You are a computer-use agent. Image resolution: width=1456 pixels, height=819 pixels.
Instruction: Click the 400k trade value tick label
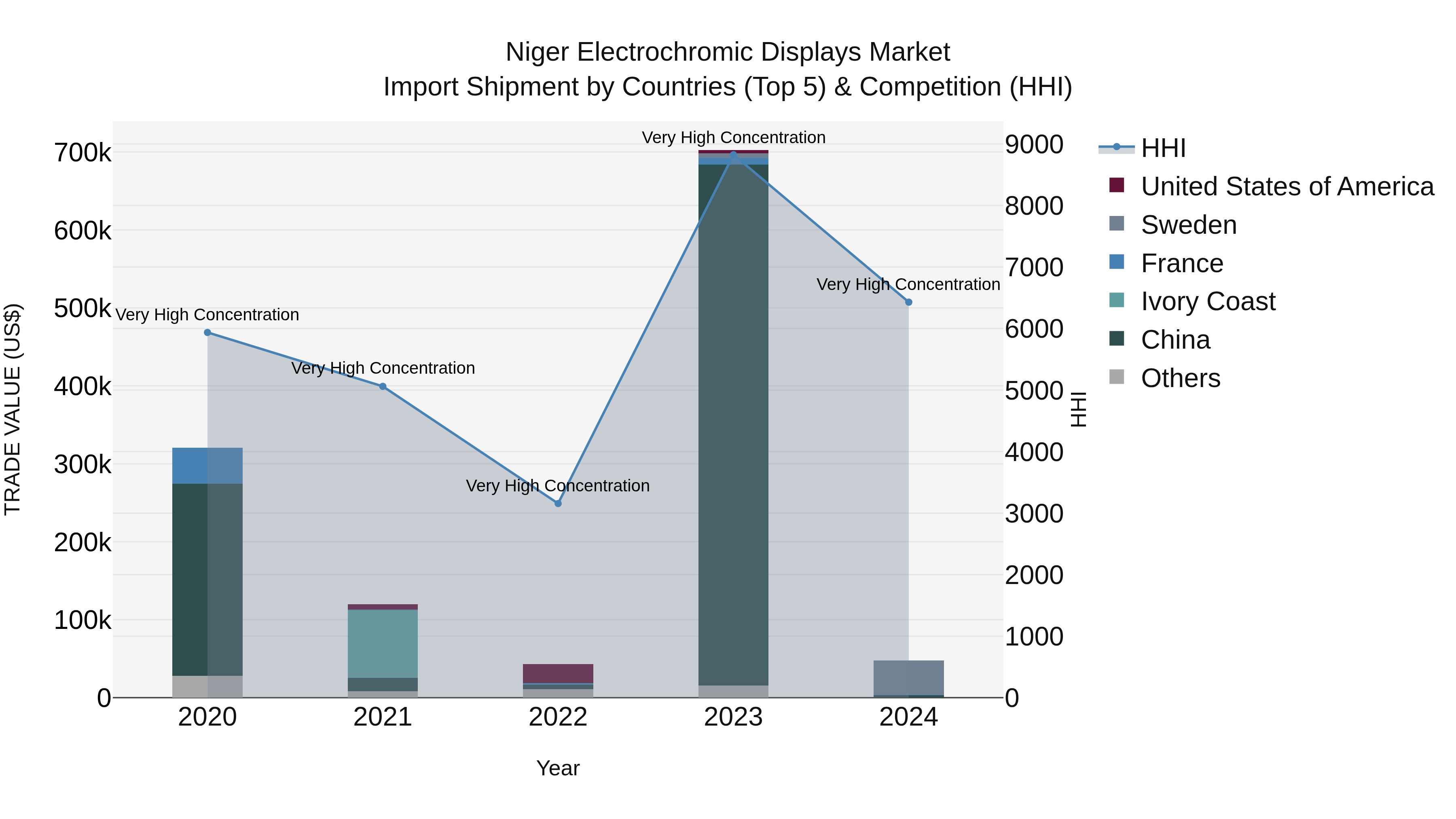[83, 387]
